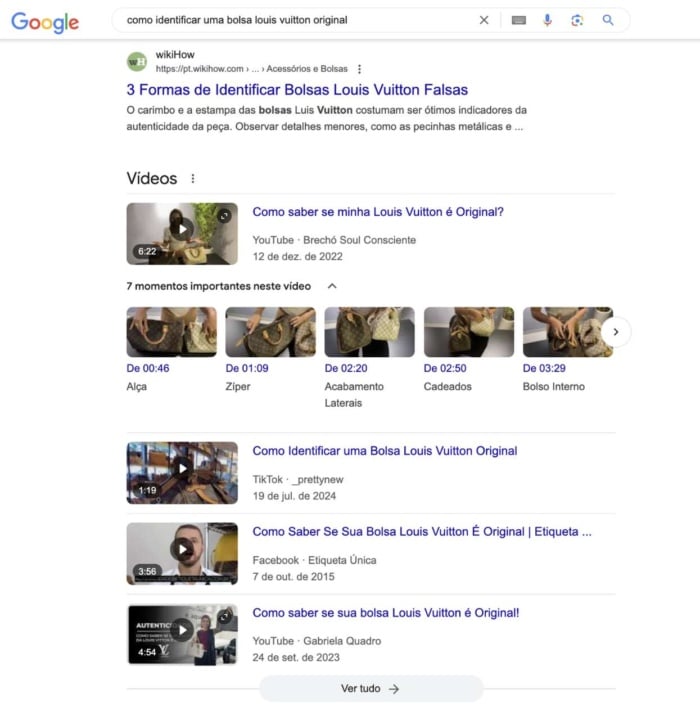Click the 'Cadeados' moment label
Image resolution: width=700 pixels, height=720 pixels.
point(447,387)
